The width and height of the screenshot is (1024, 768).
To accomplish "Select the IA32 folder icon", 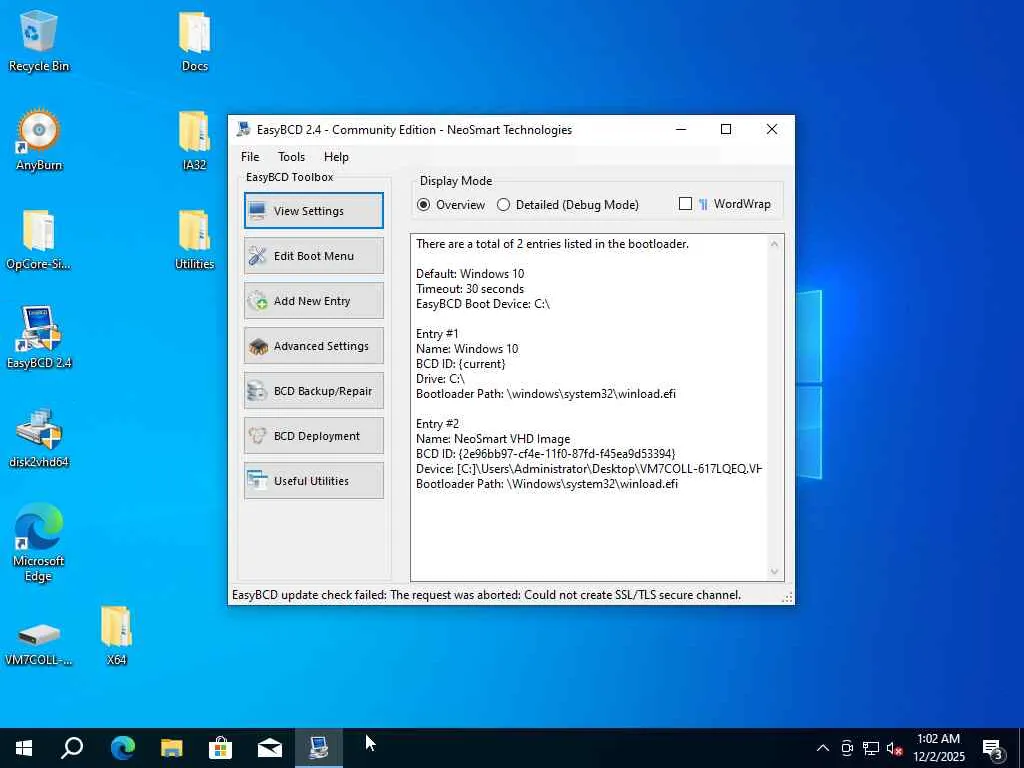I will click(x=195, y=140).
